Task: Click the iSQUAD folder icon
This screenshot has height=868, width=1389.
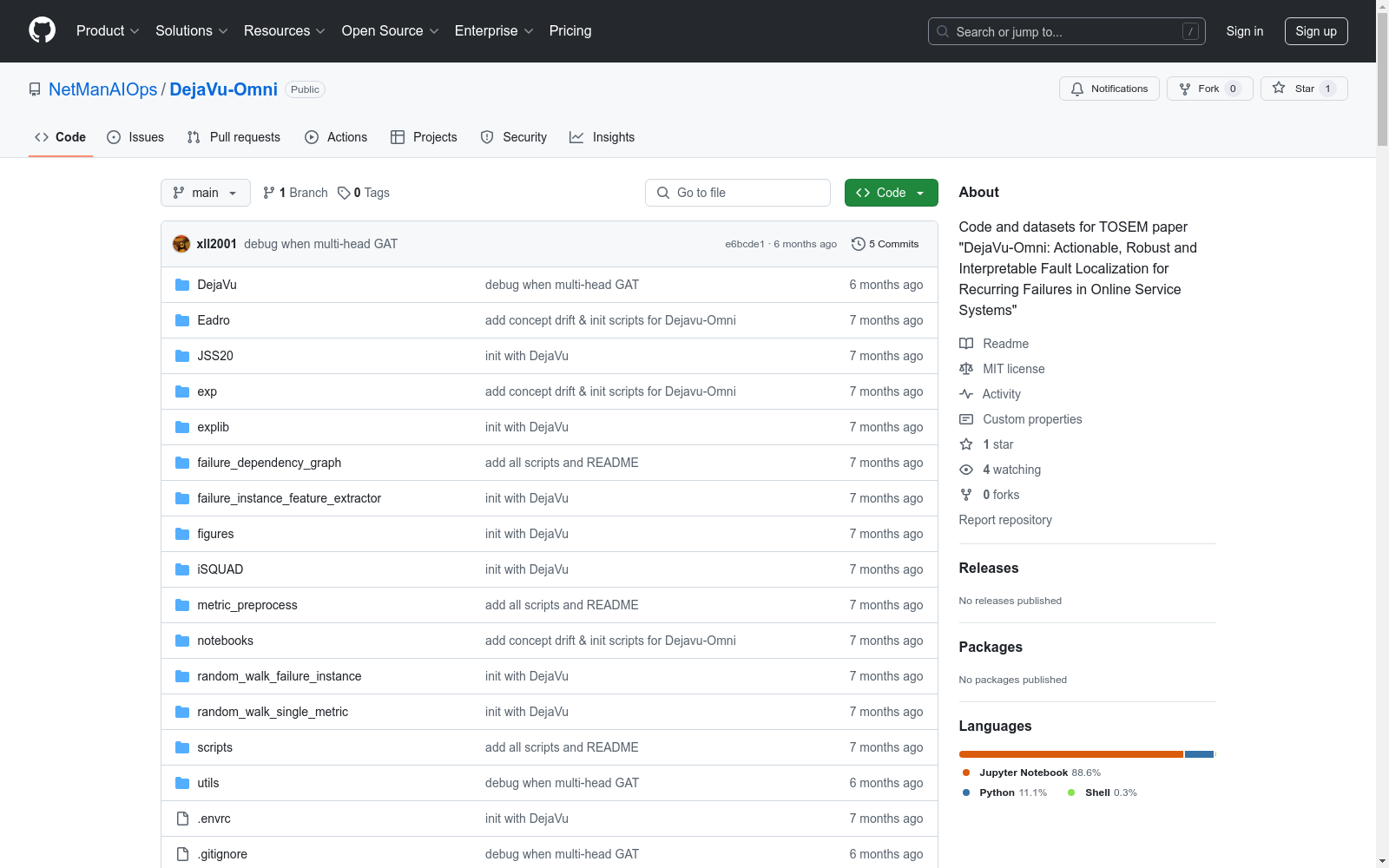Action: pyautogui.click(x=182, y=569)
